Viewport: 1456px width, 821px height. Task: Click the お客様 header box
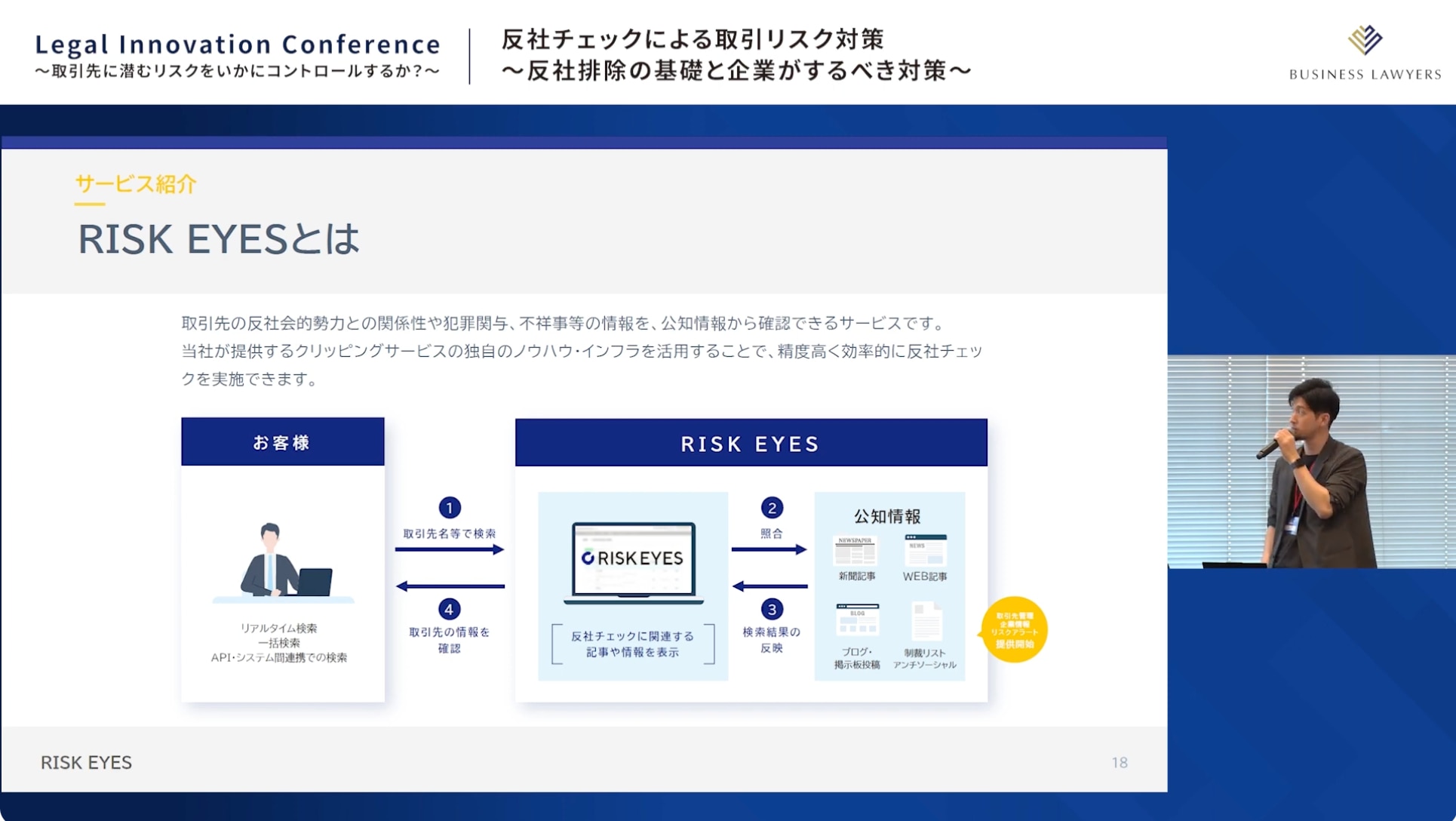click(282, 442)
